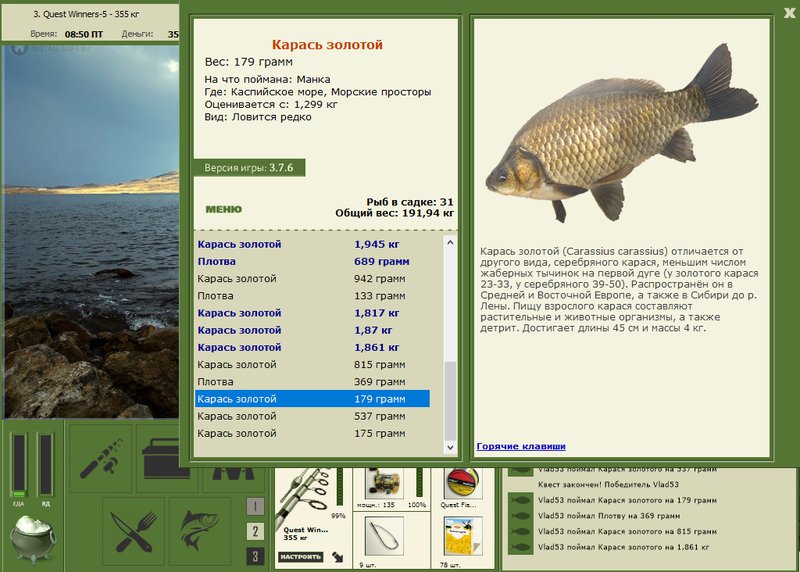The width and height of the screenshot is (800, 572).
Task: Select Карась золотой 1,945 кг row
Action: [312, 244]
